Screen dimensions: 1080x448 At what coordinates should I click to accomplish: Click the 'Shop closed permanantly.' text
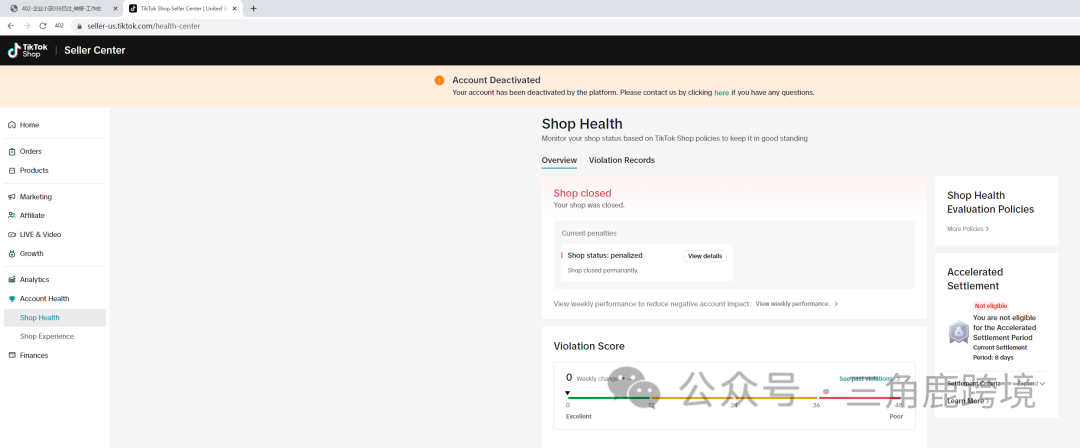[603, 270]
